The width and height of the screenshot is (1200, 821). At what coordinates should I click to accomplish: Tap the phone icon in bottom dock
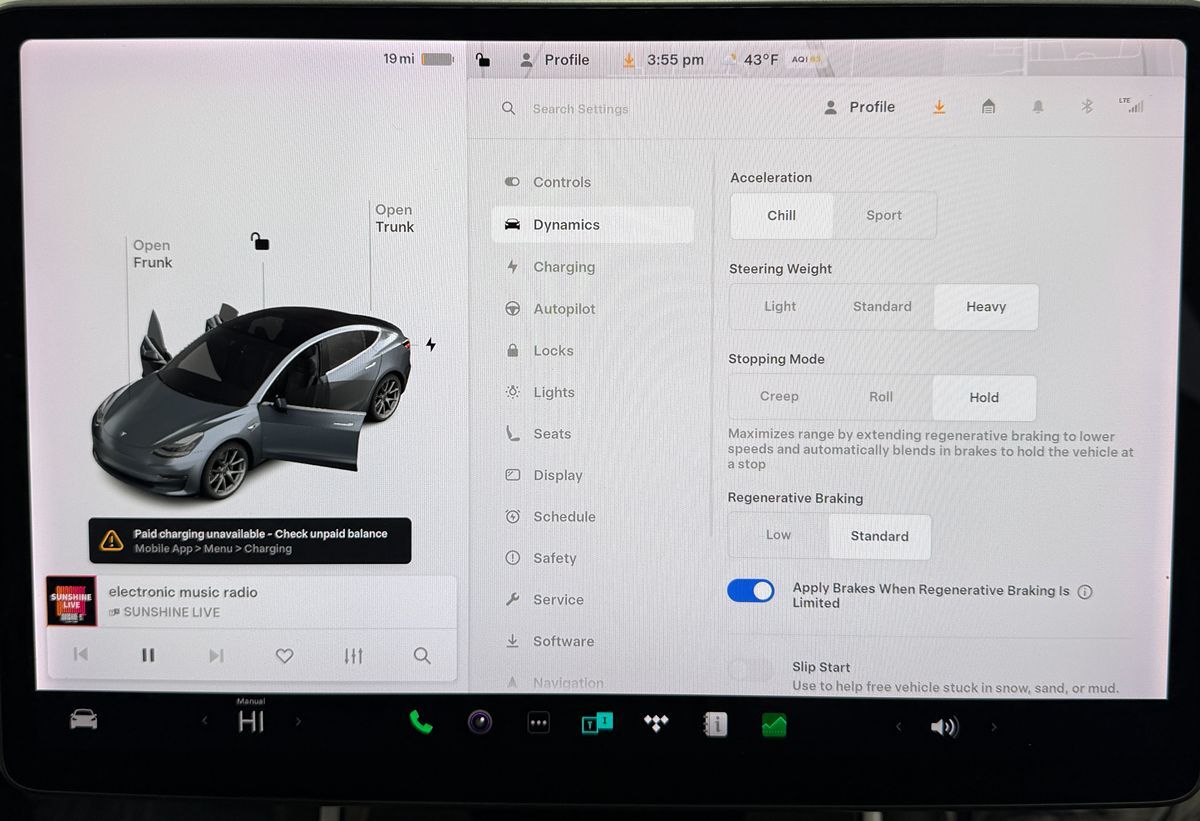pyautogui.click(x=421, y=723)
